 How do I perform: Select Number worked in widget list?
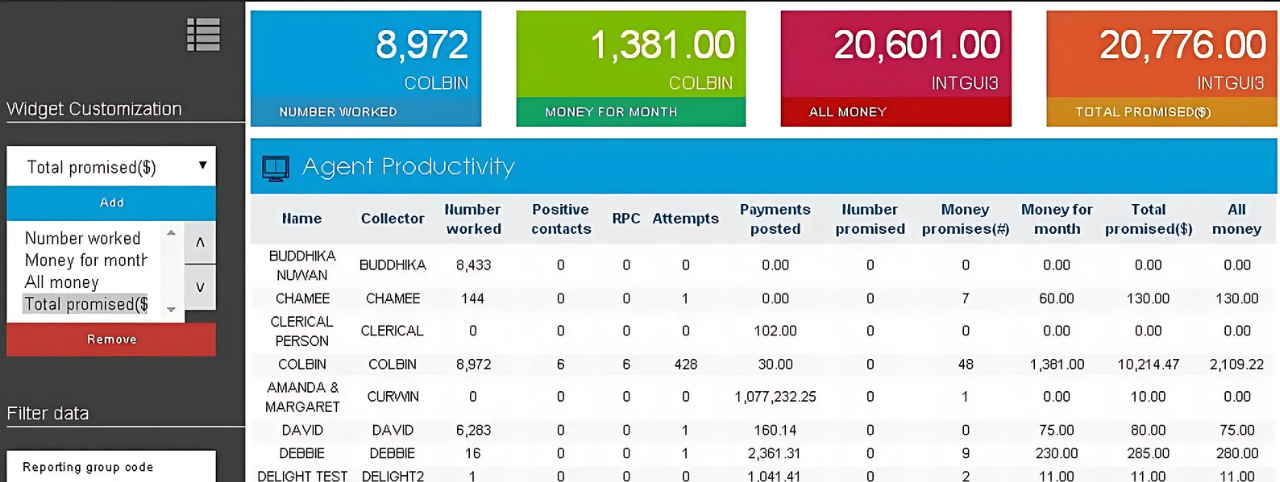click(83, 238)
